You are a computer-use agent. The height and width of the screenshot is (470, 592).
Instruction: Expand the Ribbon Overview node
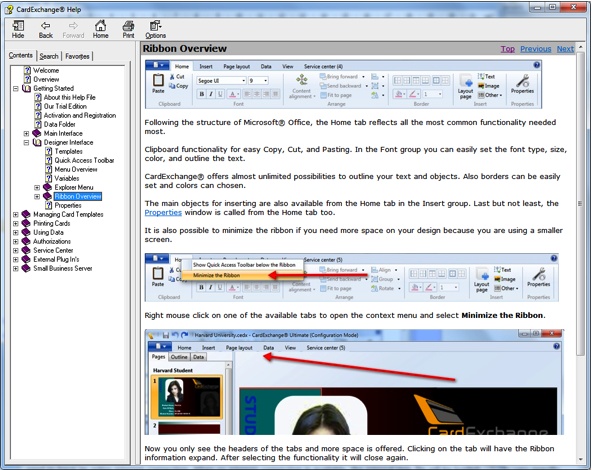click(x=37, y=197)
